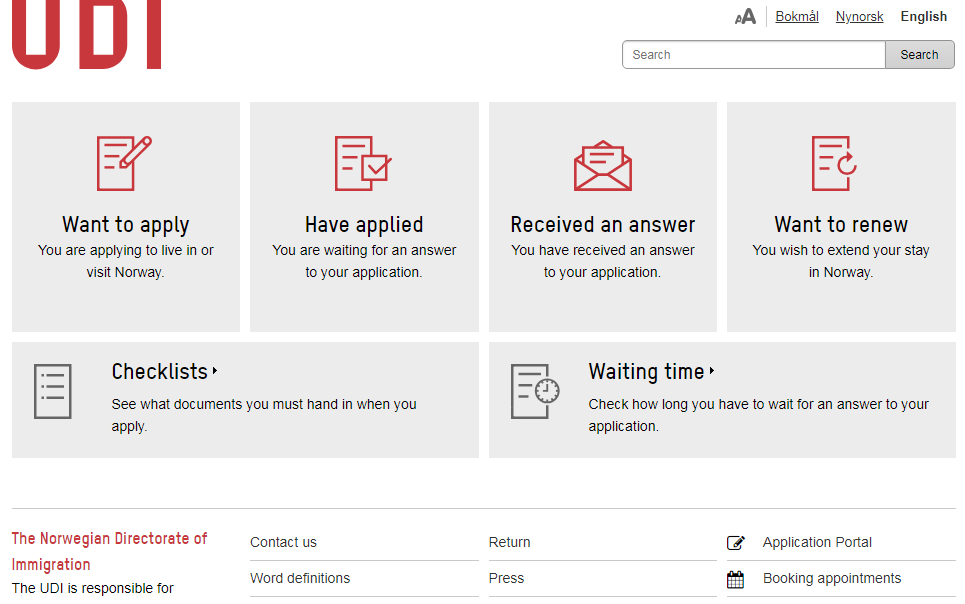Image resolution: width=965 pixels, height=604 pixels.
Task: Open the Want to apply heading
Action: (126, 225)
